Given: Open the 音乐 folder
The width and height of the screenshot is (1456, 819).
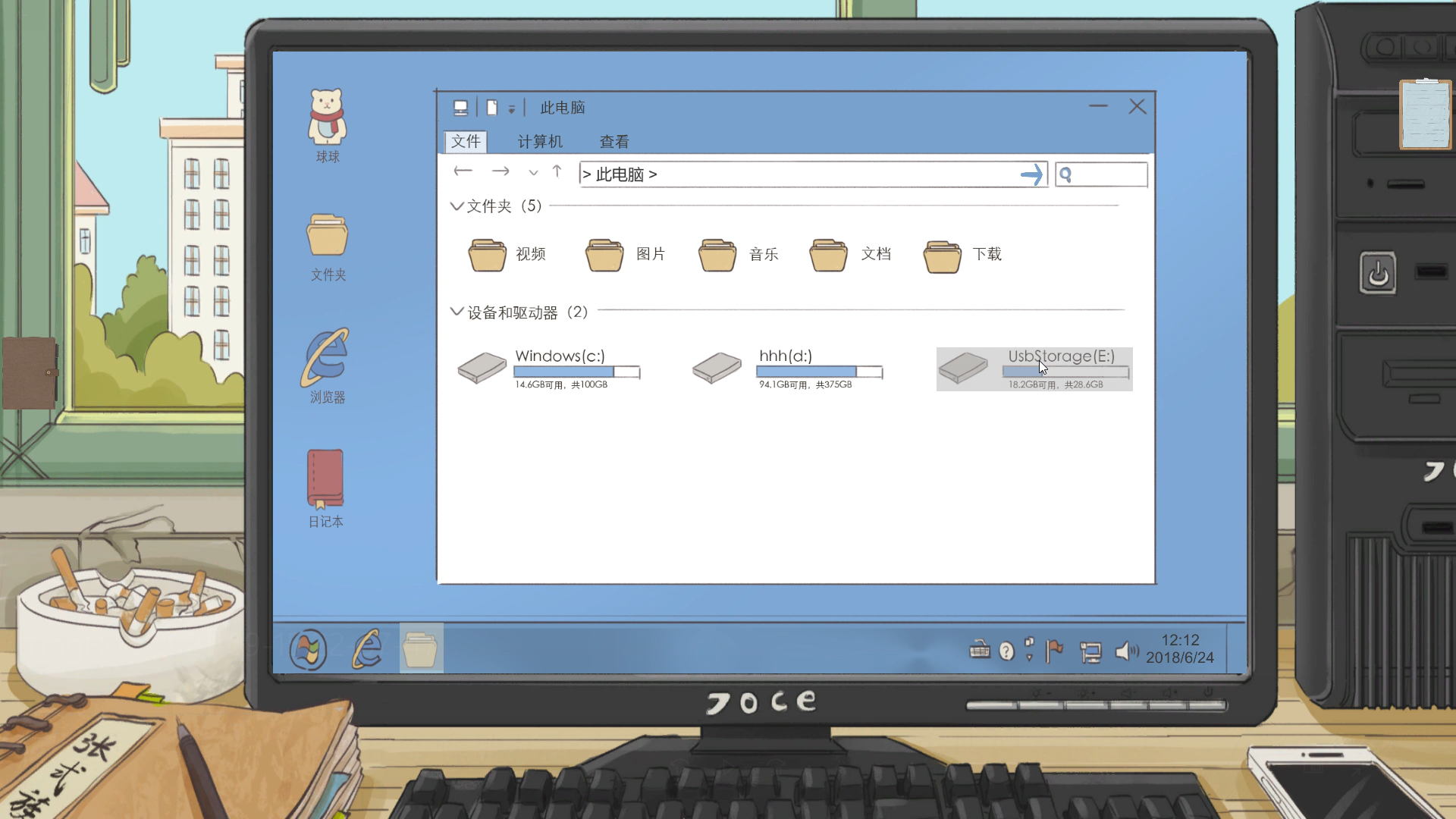Looking at the screenshot, I should [717, 256].
